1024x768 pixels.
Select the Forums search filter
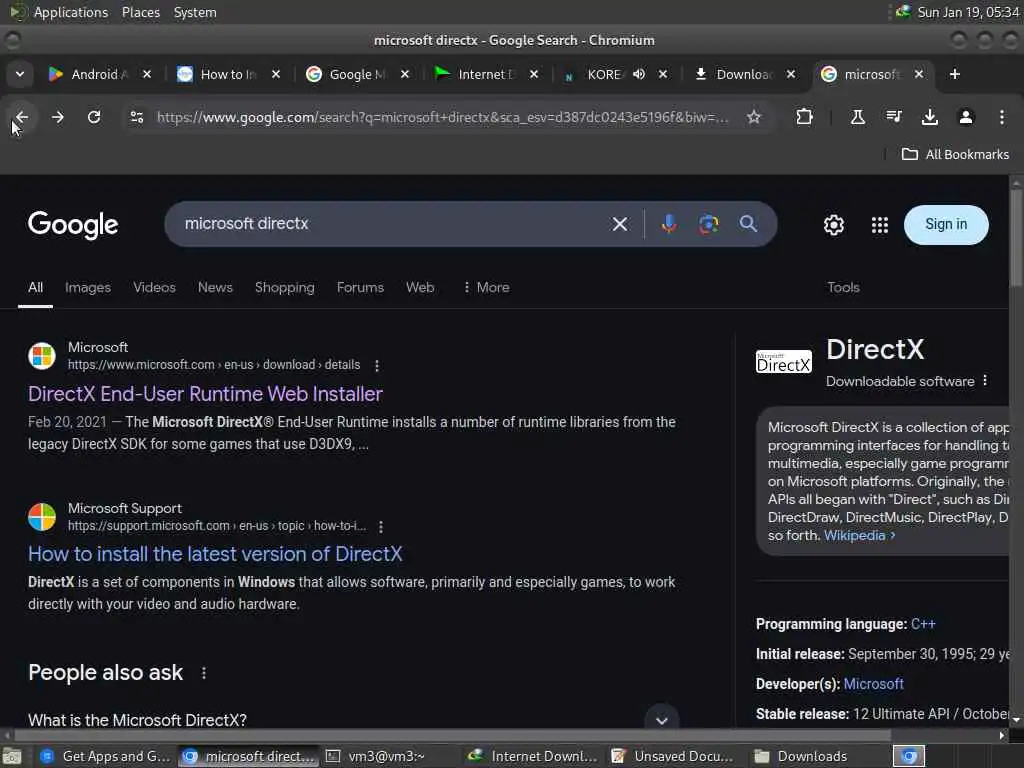point(360,287)
